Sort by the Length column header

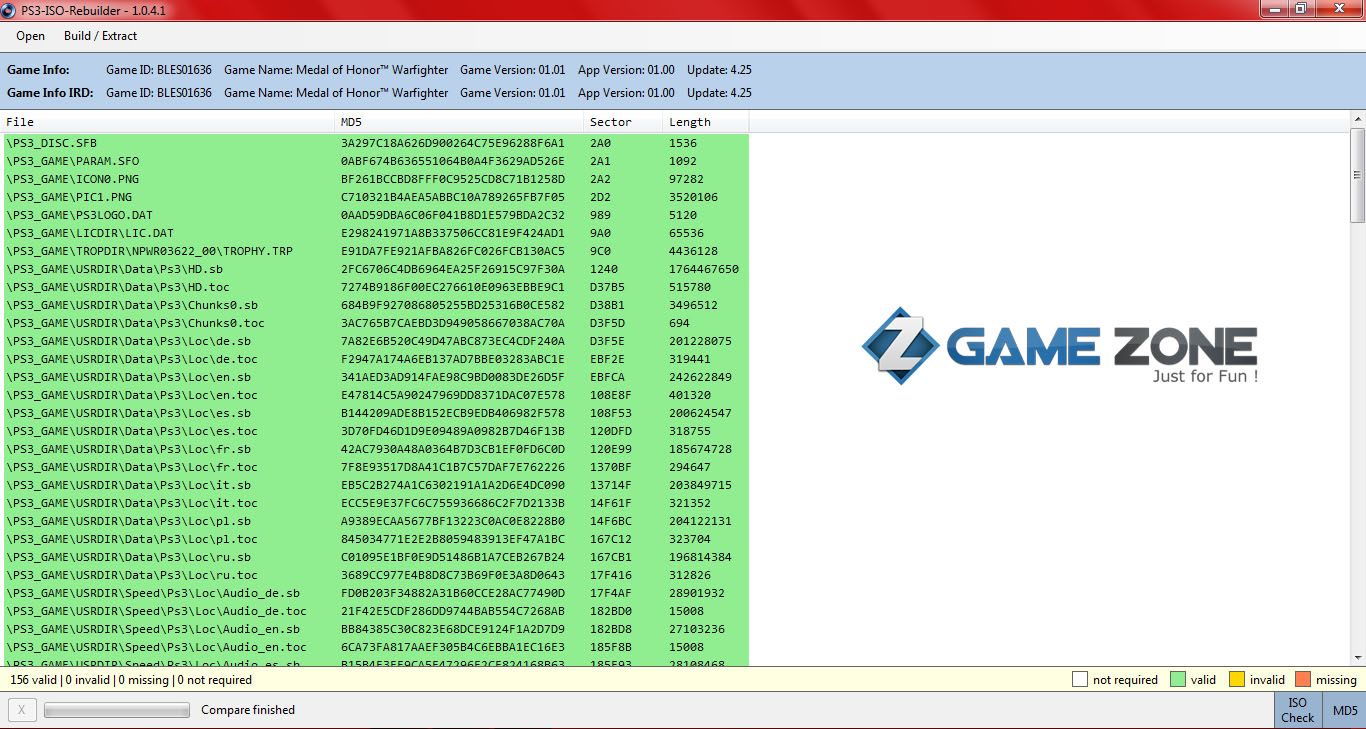tap(704, 122)
